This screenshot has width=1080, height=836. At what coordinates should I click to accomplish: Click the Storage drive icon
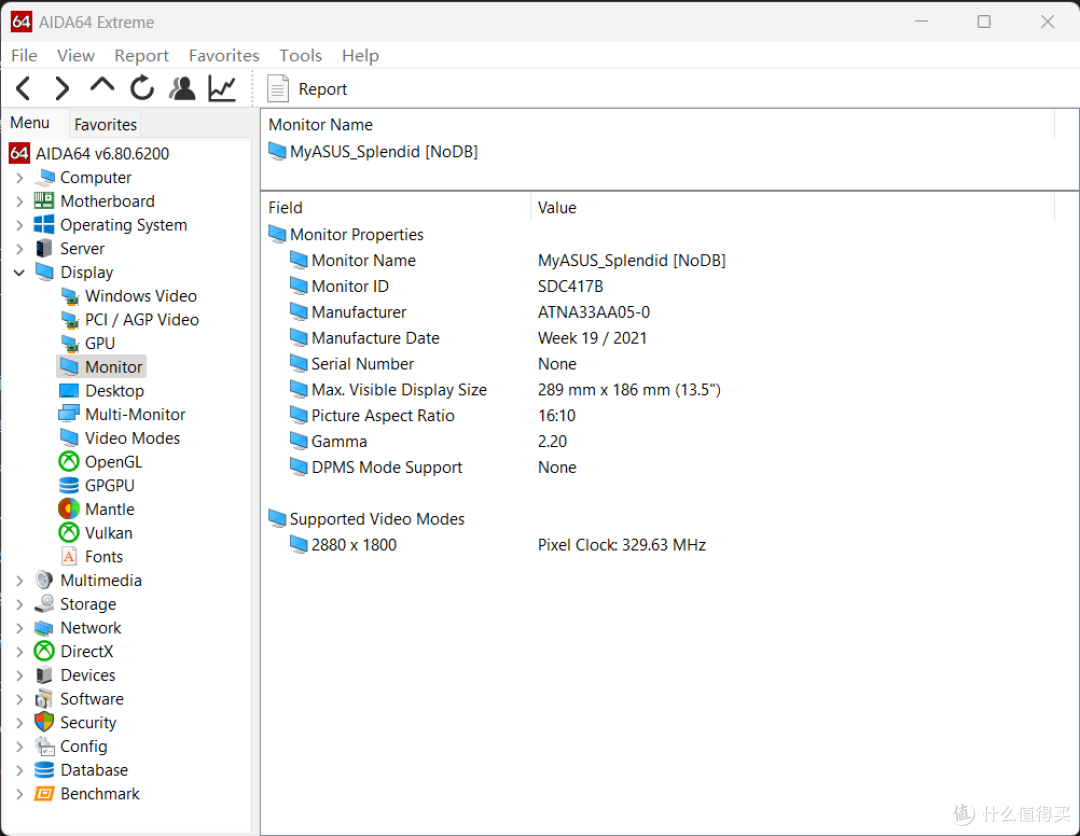coord(44,603)
